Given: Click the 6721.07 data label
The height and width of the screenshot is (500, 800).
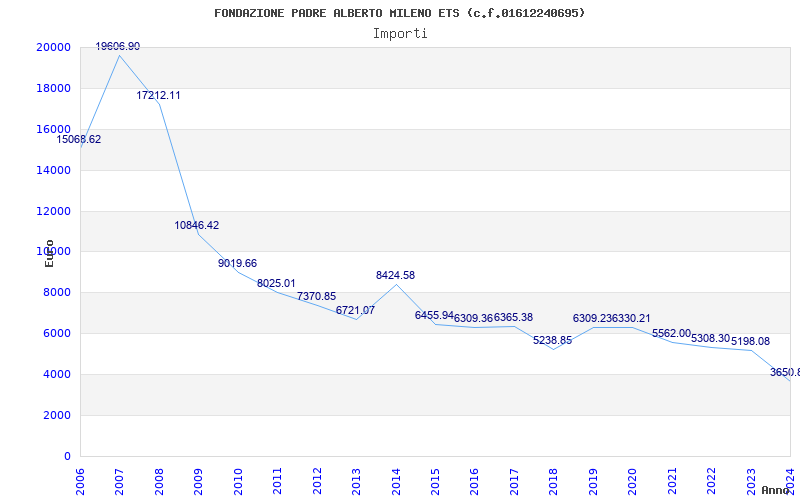Looking at the screenshot, I should pyautogui.click(x=355, y=310).
